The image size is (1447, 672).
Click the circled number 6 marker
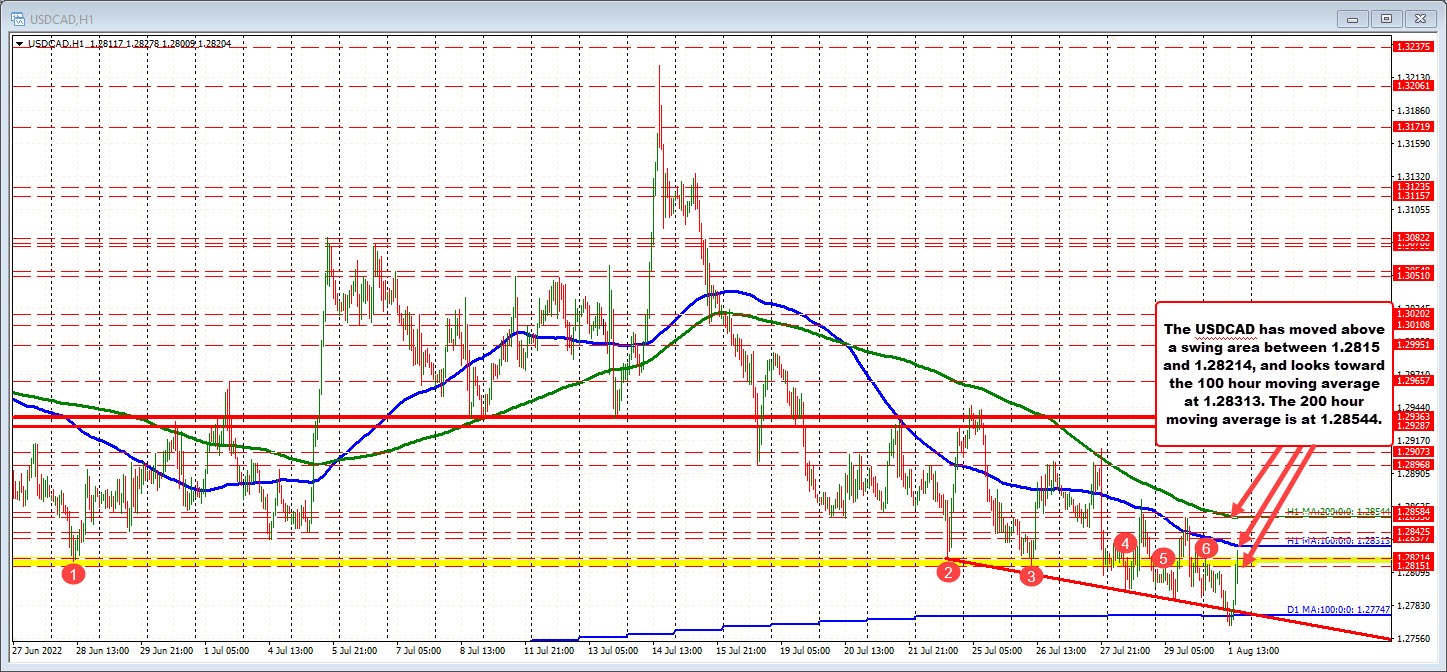click(1207, 548)
